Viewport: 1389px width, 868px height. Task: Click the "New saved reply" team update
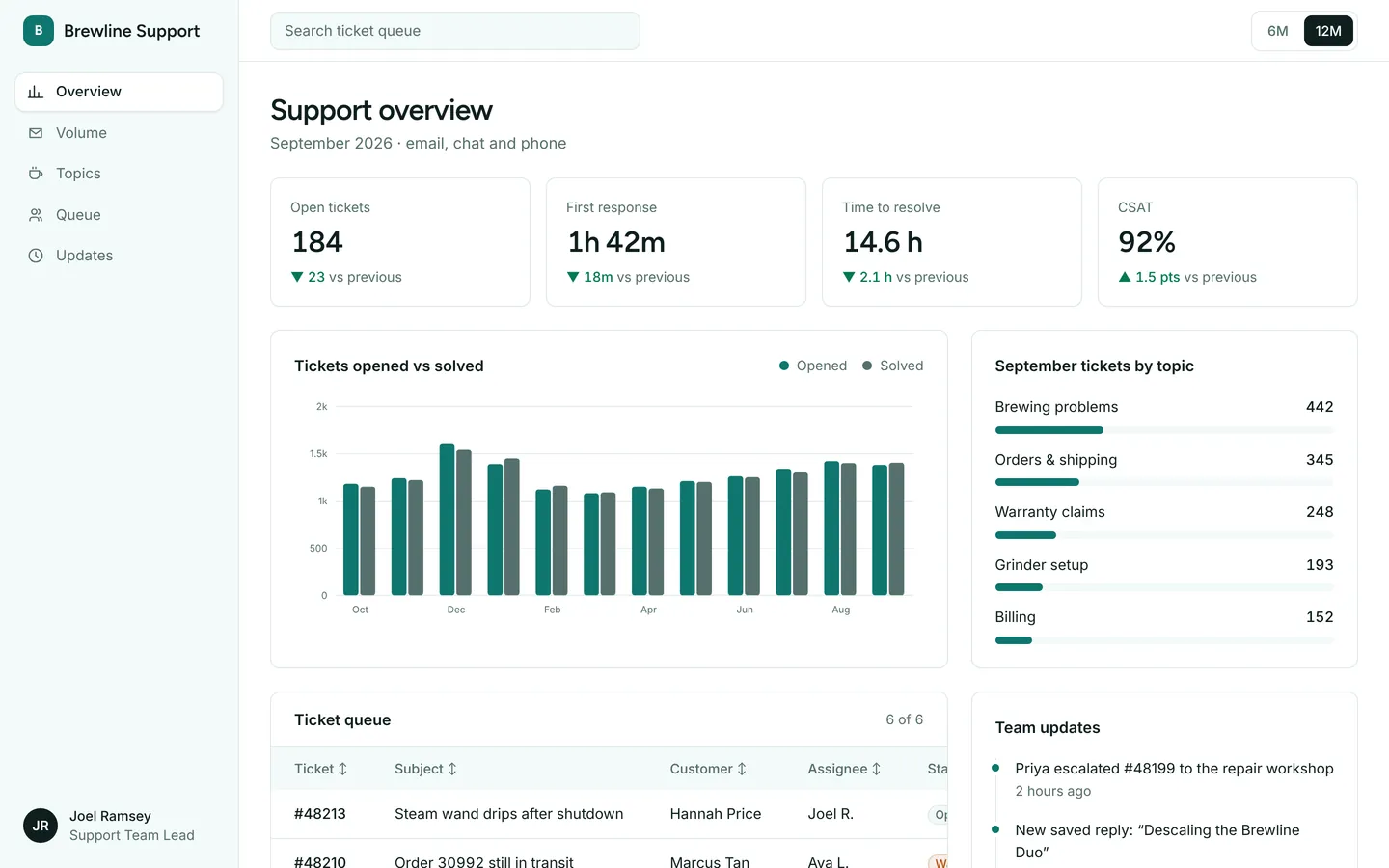(x=1157, y=841)
